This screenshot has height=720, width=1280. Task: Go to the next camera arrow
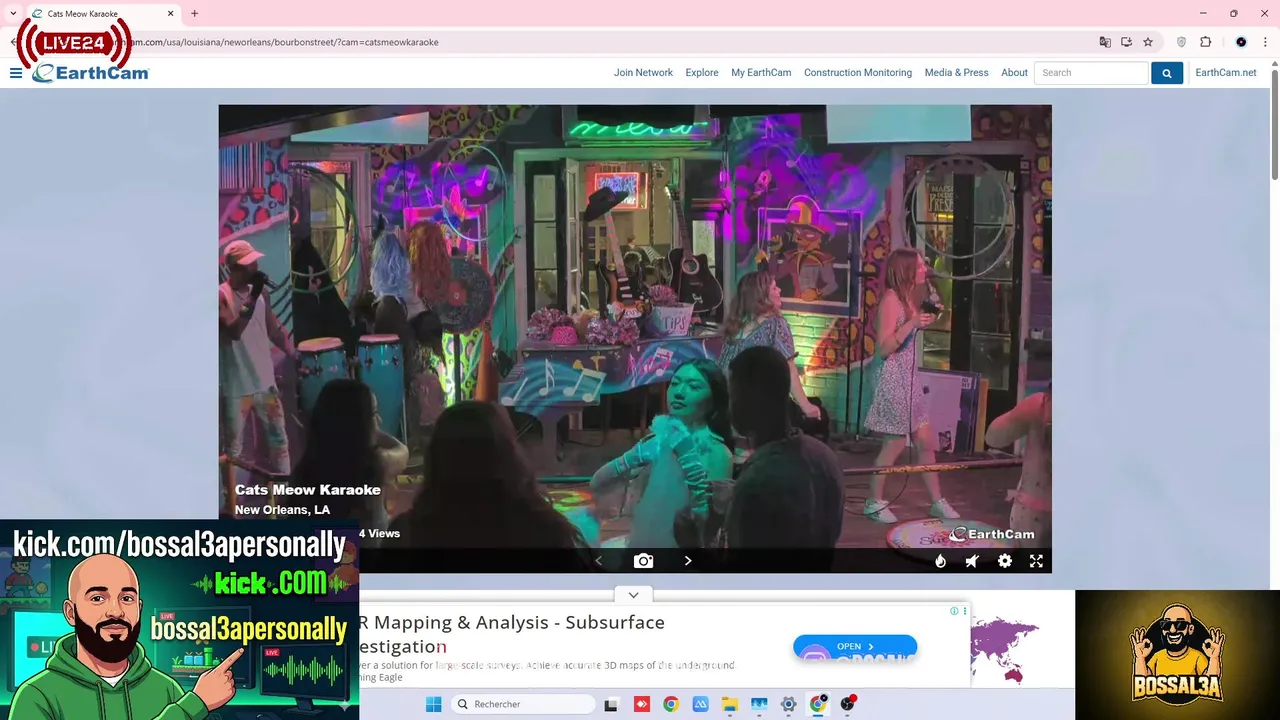(x=688, y=561)
